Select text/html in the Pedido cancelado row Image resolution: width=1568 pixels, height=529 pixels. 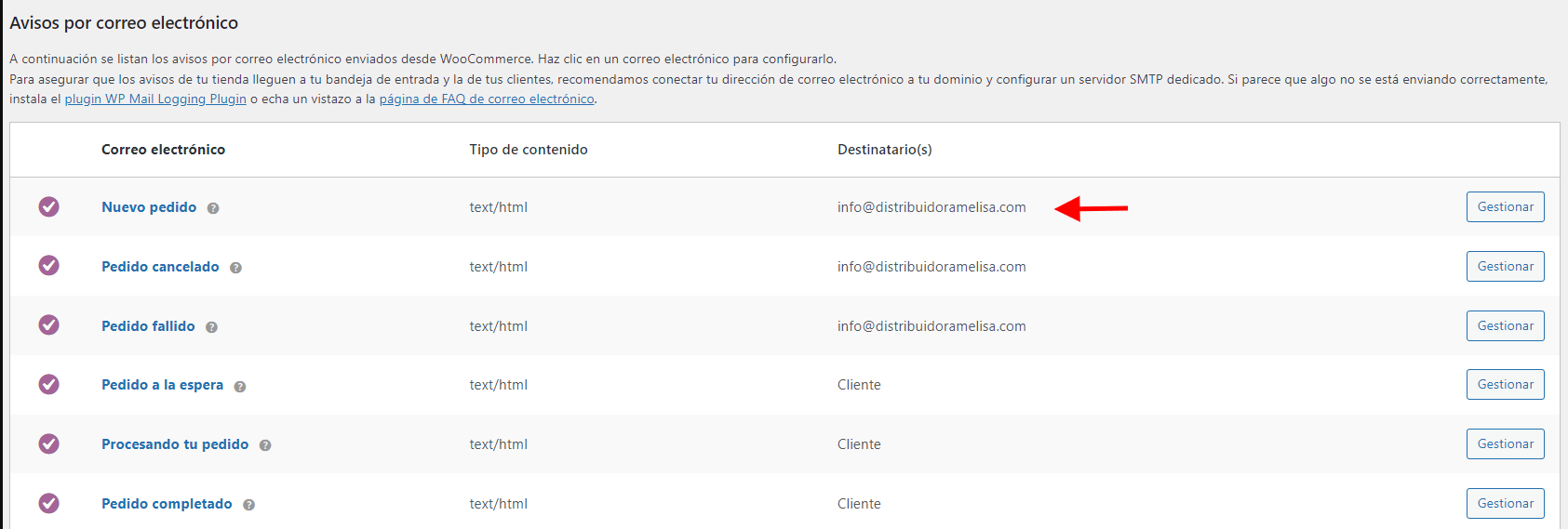pyautogui.click(x=498, y=267)
